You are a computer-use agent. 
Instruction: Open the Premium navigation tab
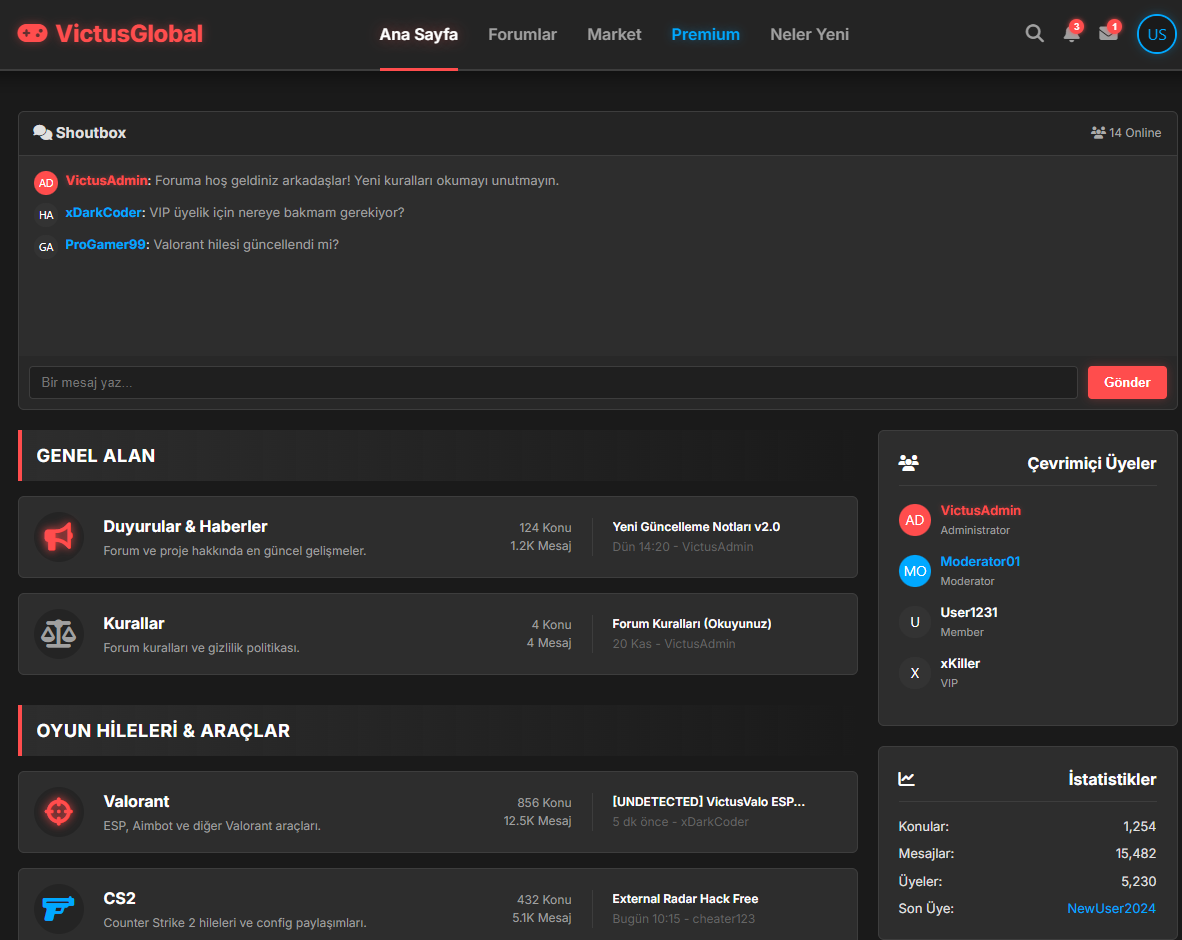tap(706, 35)
